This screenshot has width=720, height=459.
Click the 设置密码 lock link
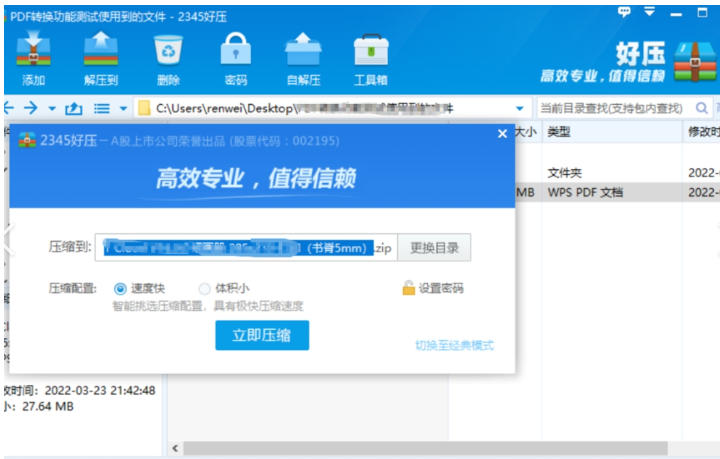pos(433,288)
